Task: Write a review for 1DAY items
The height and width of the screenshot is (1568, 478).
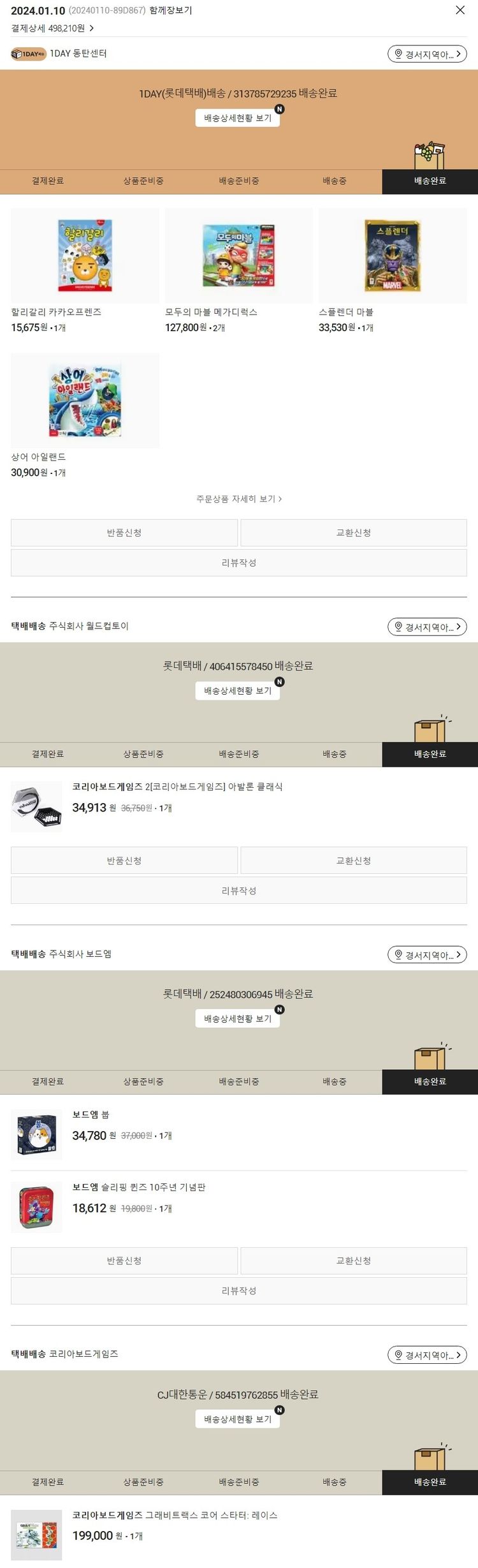Action: [238, 563]
